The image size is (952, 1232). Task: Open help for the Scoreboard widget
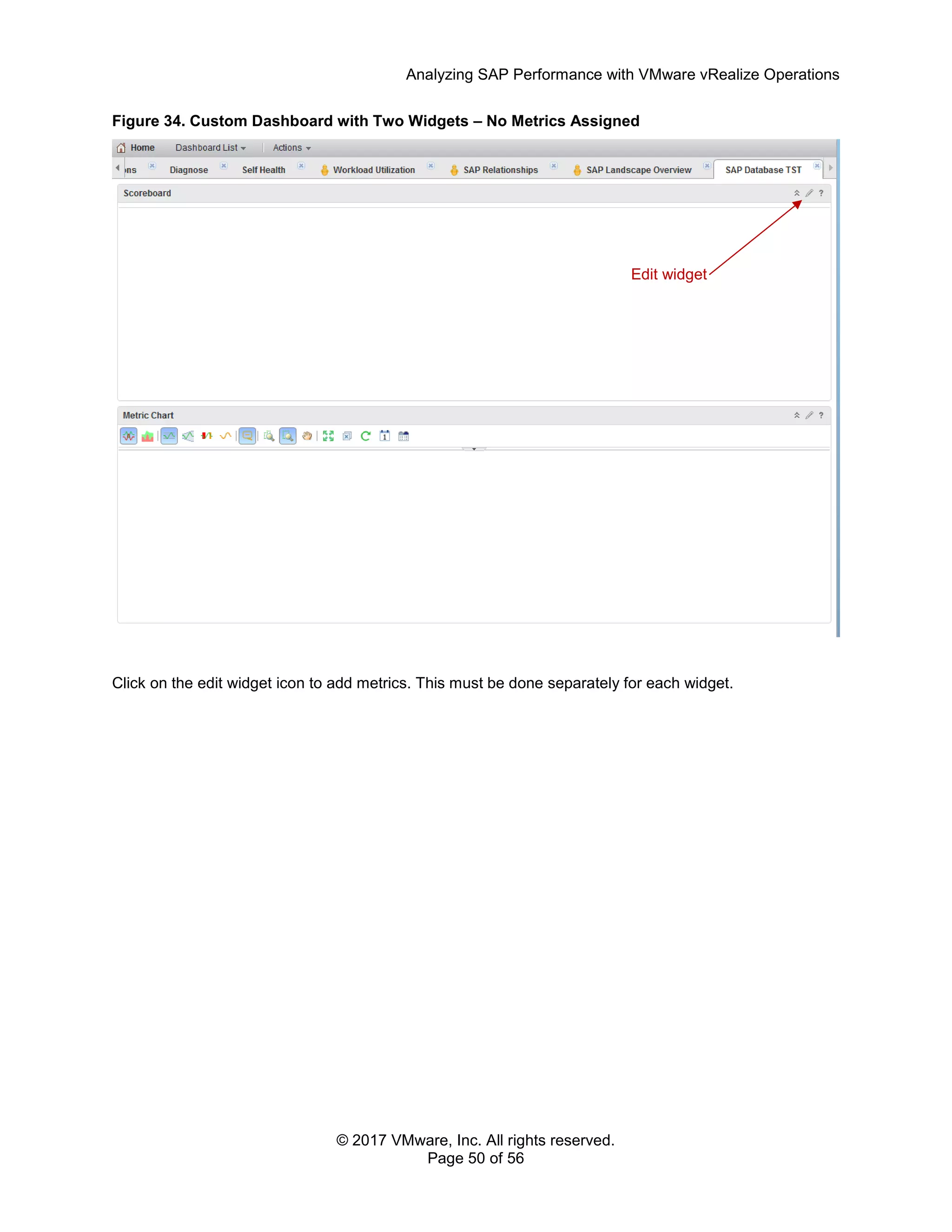pos(821,193)
